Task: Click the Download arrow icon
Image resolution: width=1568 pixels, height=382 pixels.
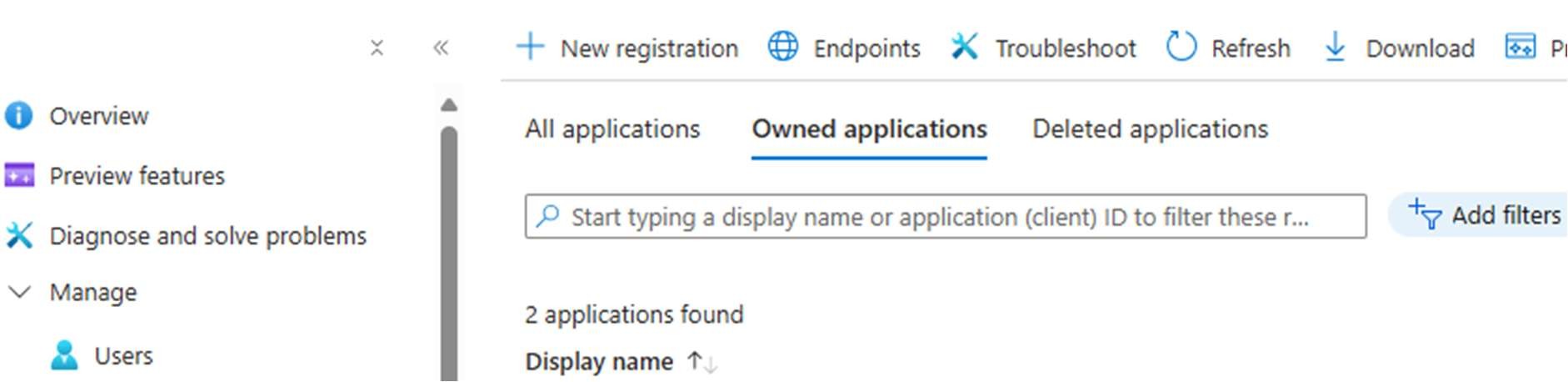Action: click(x=1335, y=47)
